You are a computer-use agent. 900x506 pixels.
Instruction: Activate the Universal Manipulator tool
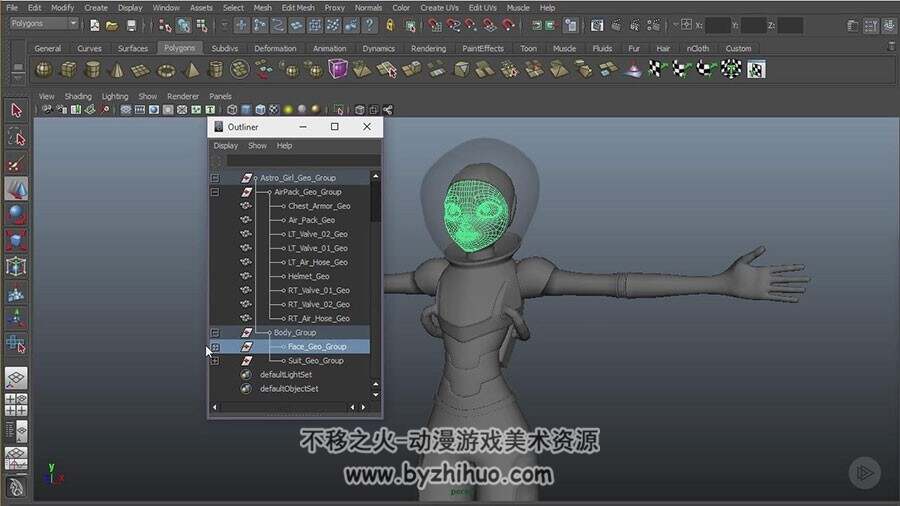tap(16, 267)
